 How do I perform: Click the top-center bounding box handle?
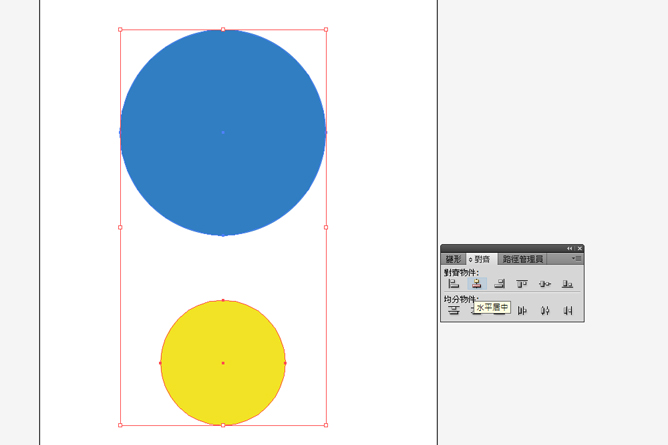[223, 29]
